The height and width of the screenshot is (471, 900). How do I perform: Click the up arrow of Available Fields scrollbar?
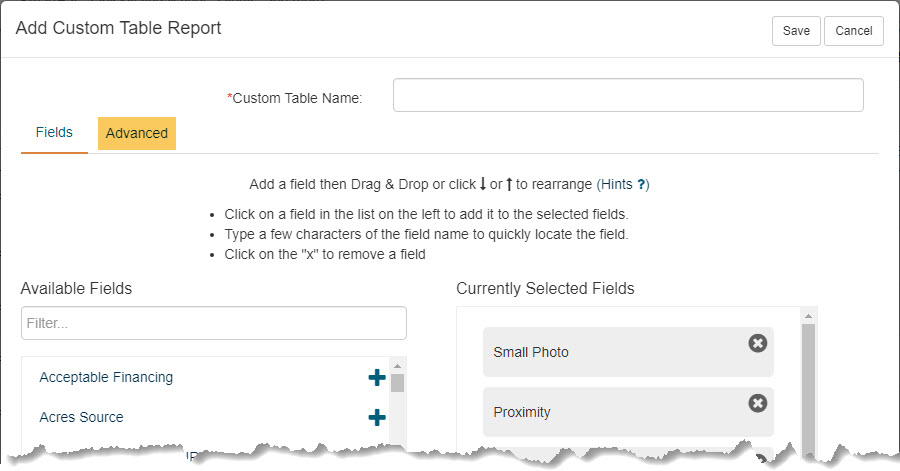point(397,366)
